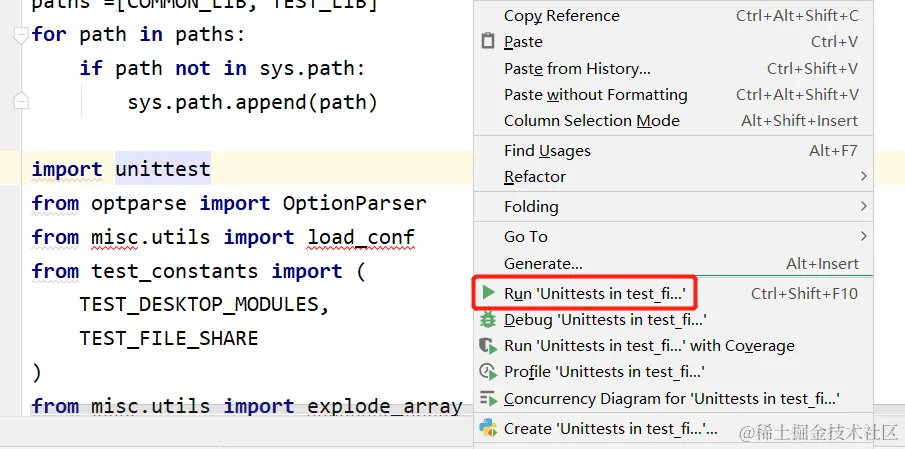Viewport: 905px width, 449px height.
Task: Collapse the for loop fold marker in gutter
Action: click(x=21, y=35)
